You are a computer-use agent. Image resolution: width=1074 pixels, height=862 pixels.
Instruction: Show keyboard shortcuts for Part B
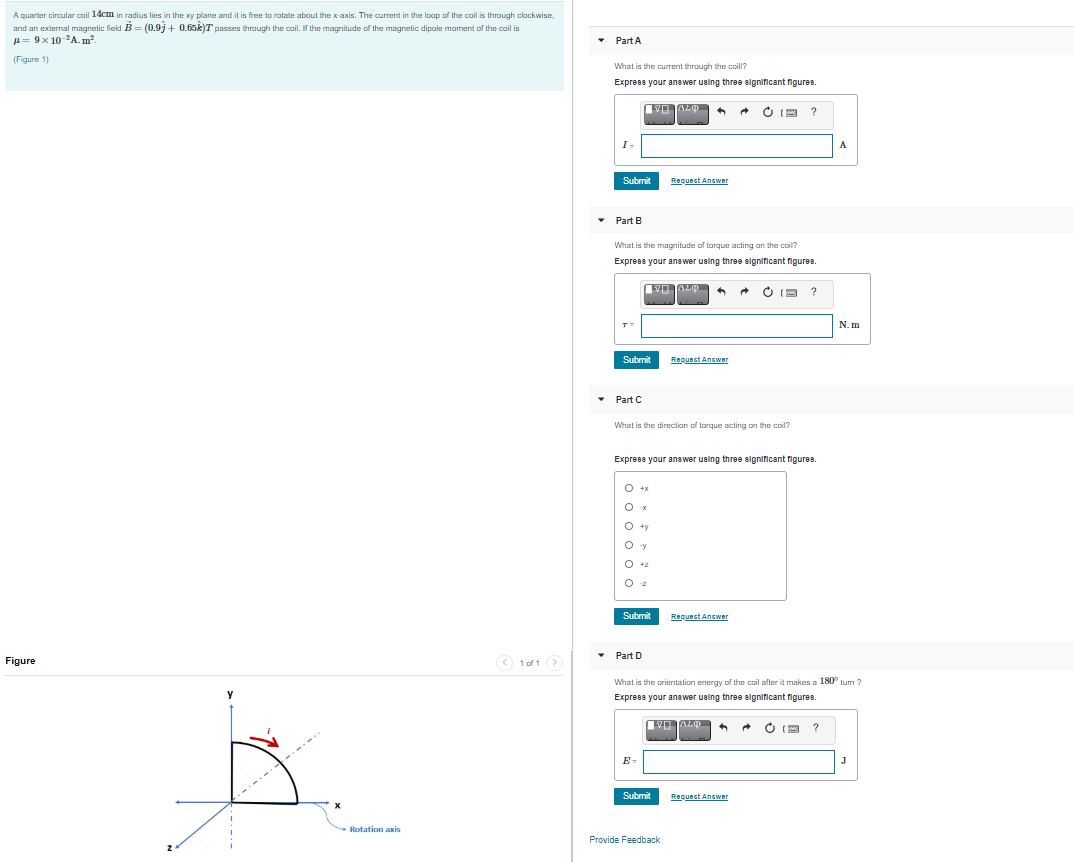tap(789, 293)
